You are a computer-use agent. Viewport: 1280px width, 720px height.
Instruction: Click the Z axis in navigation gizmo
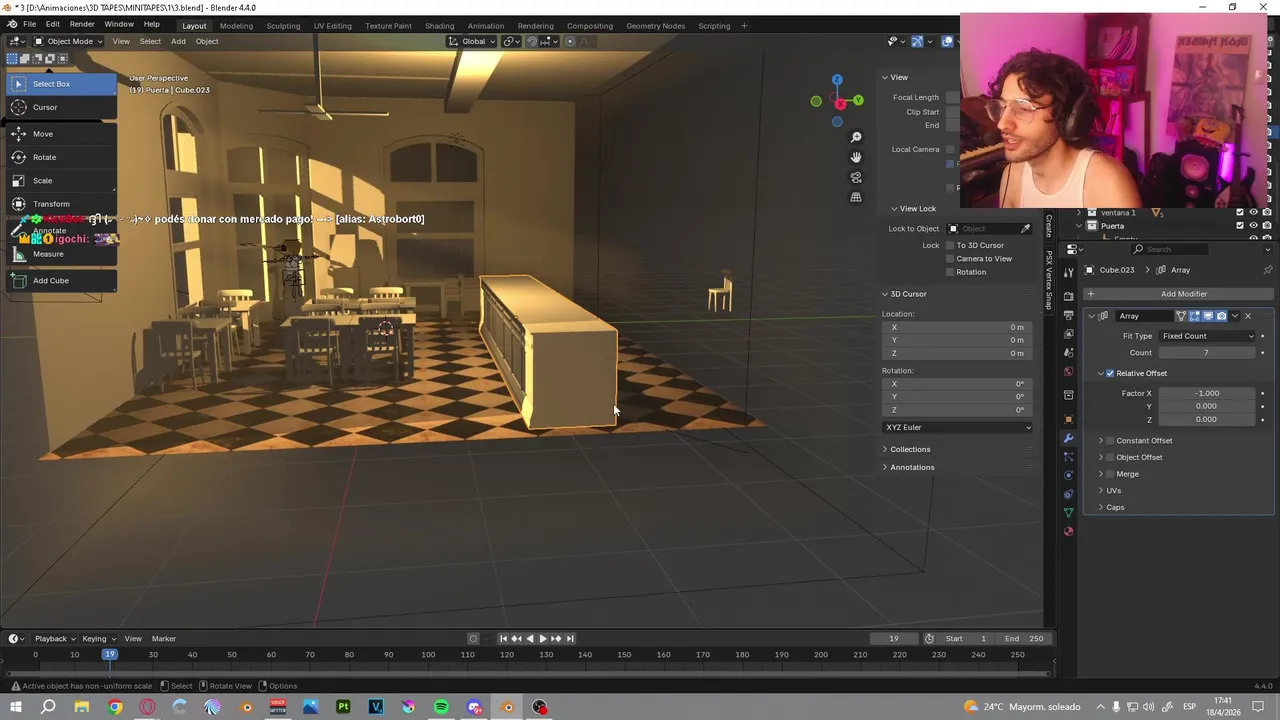point(837,80)
